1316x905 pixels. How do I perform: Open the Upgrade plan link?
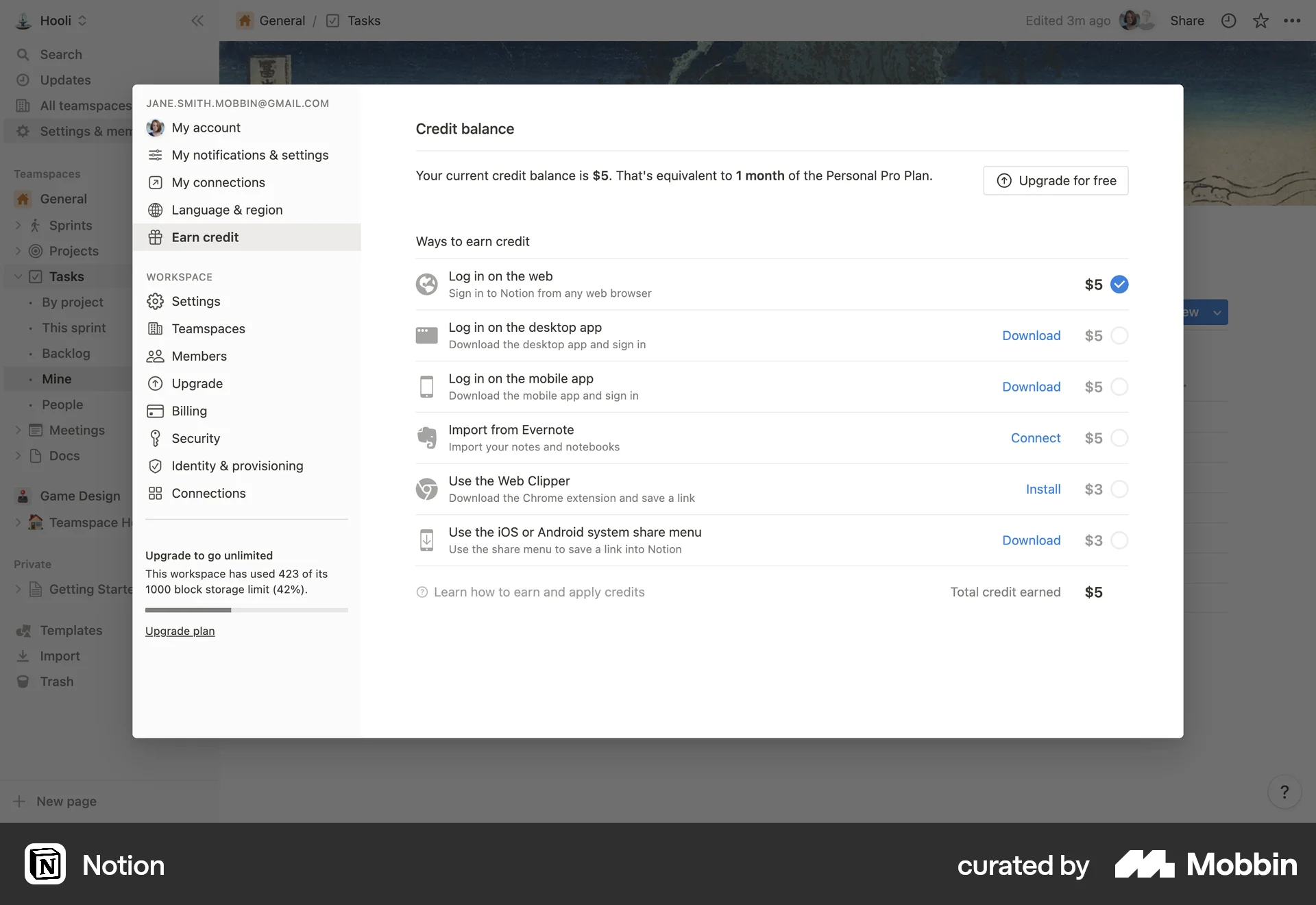(180, 631)
